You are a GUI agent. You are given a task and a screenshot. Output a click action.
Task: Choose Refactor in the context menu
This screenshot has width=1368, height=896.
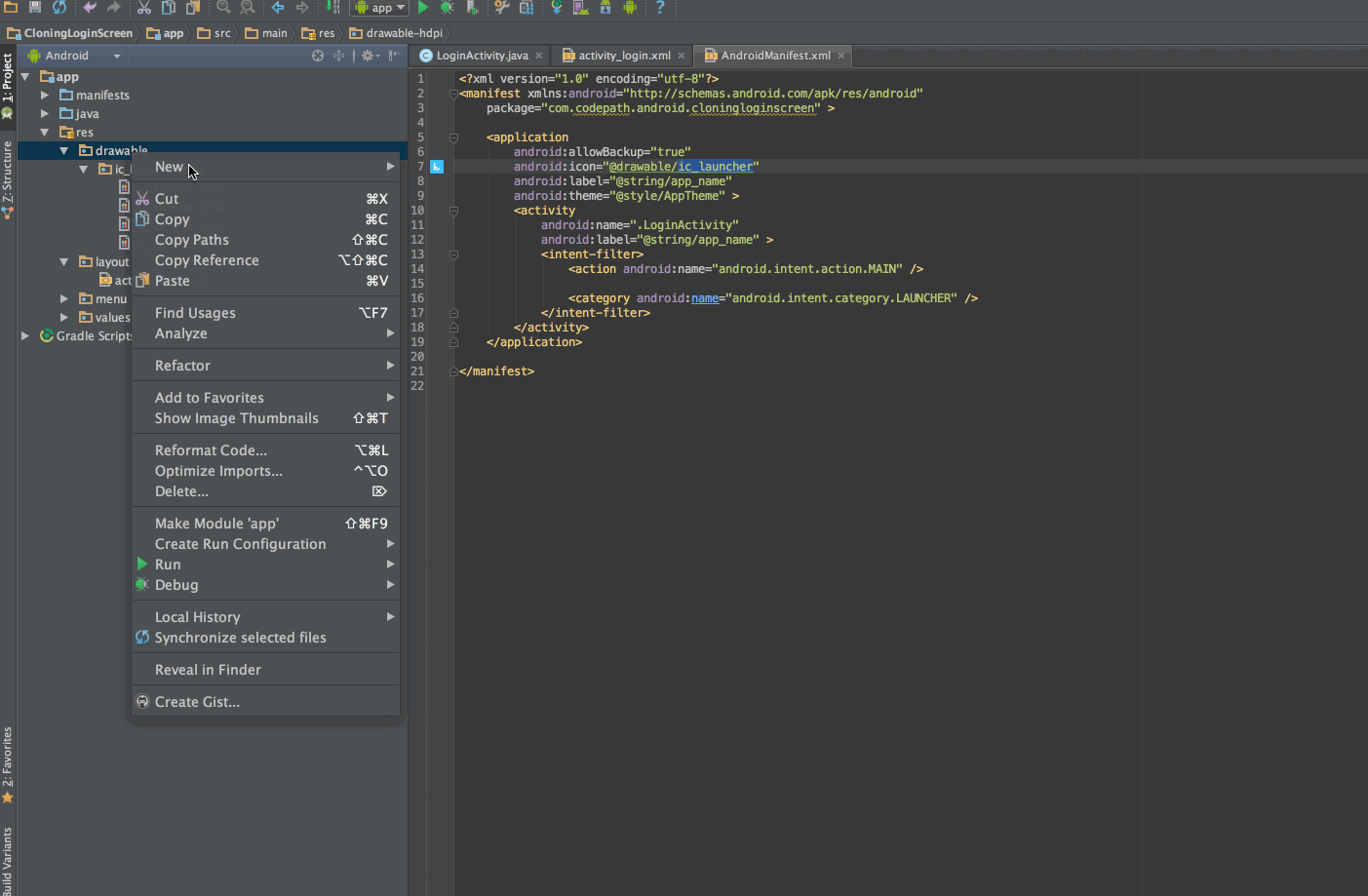click(x=182, y=366)
